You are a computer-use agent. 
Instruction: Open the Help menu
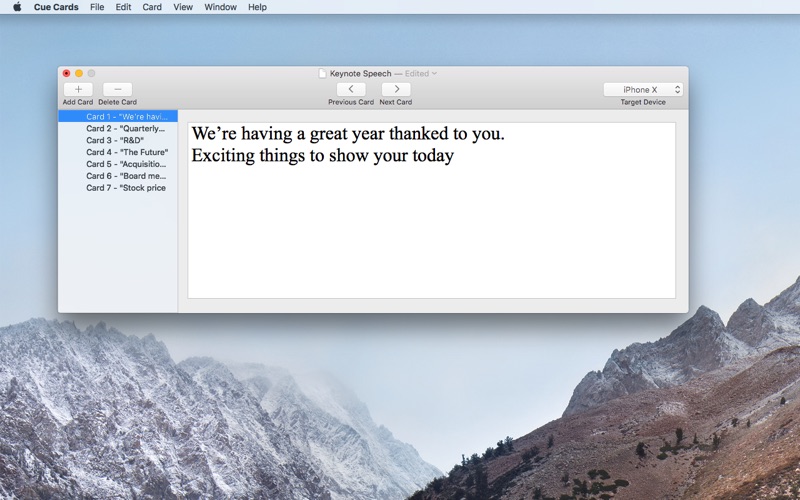click(x=257, y=7)
